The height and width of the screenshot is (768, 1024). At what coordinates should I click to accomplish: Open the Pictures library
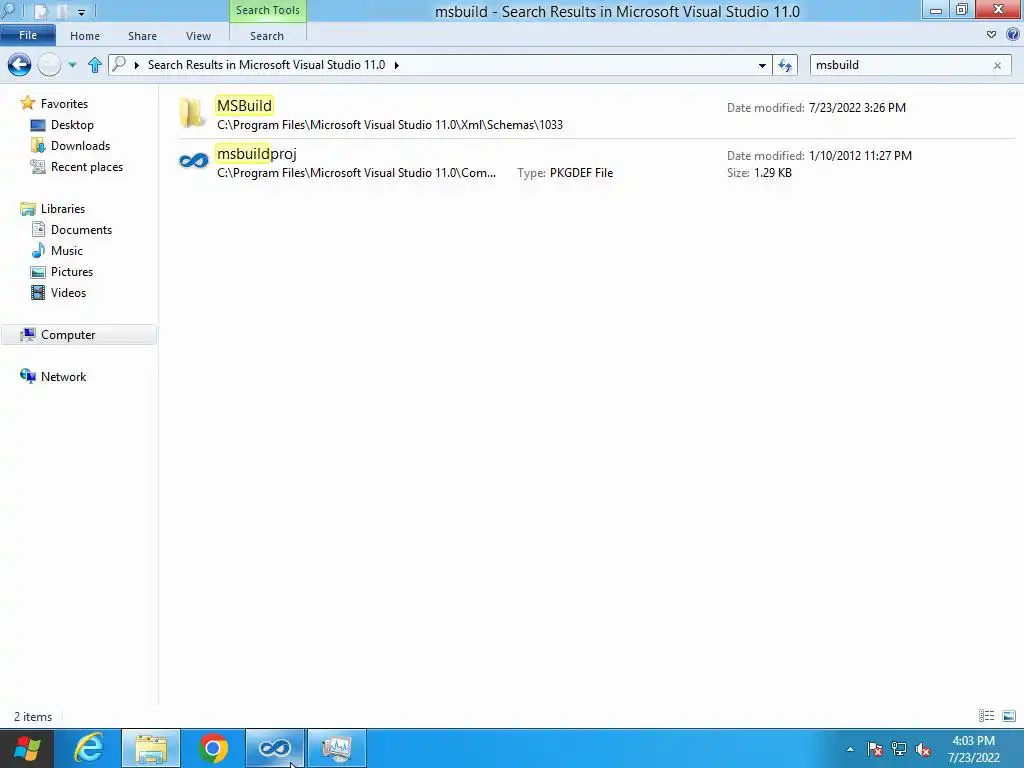[x=72, y=272]
